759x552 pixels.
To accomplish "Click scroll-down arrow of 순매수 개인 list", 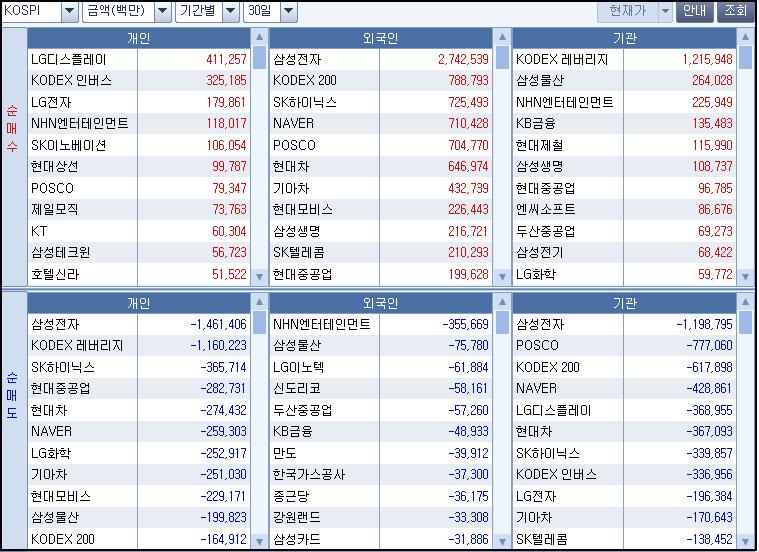I will point(259,276).
